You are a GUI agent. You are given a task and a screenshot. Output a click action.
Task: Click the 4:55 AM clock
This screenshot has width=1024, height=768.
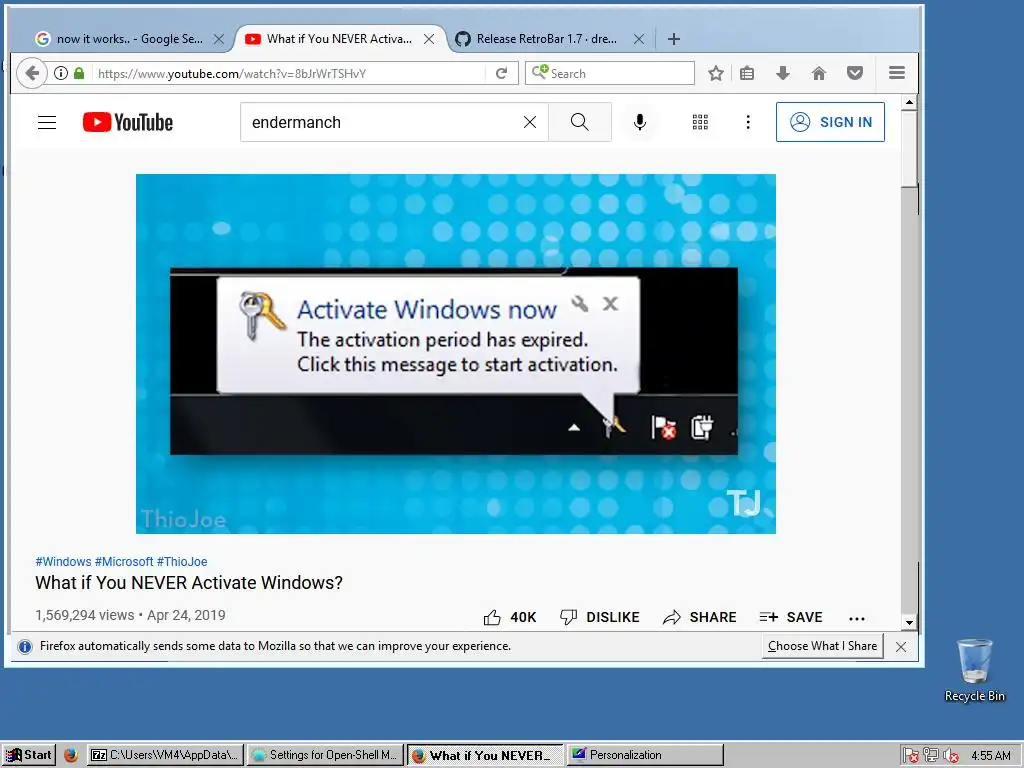click(x=991, y=756)
